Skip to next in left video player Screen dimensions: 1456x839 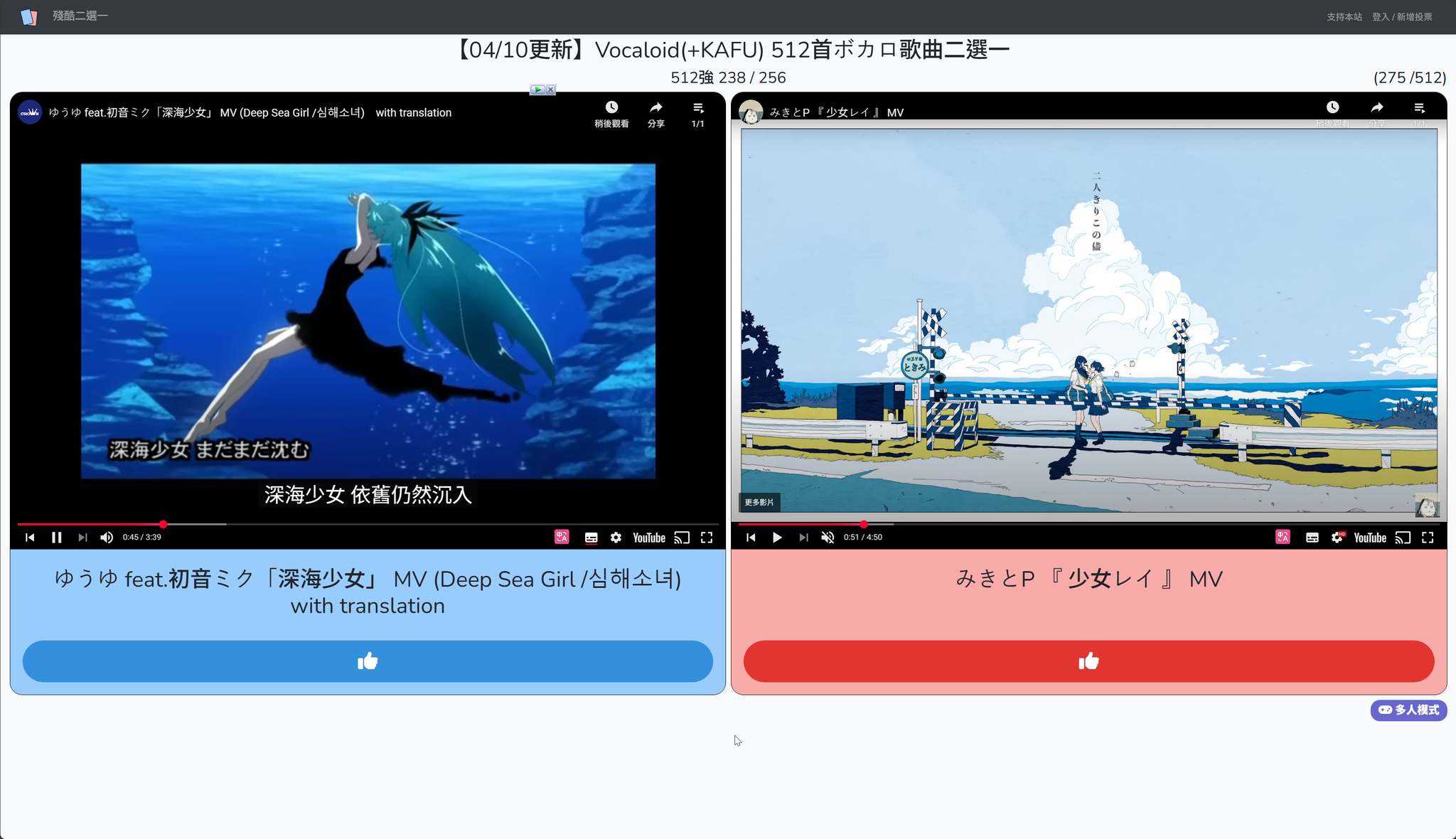(x=82, y=538)
